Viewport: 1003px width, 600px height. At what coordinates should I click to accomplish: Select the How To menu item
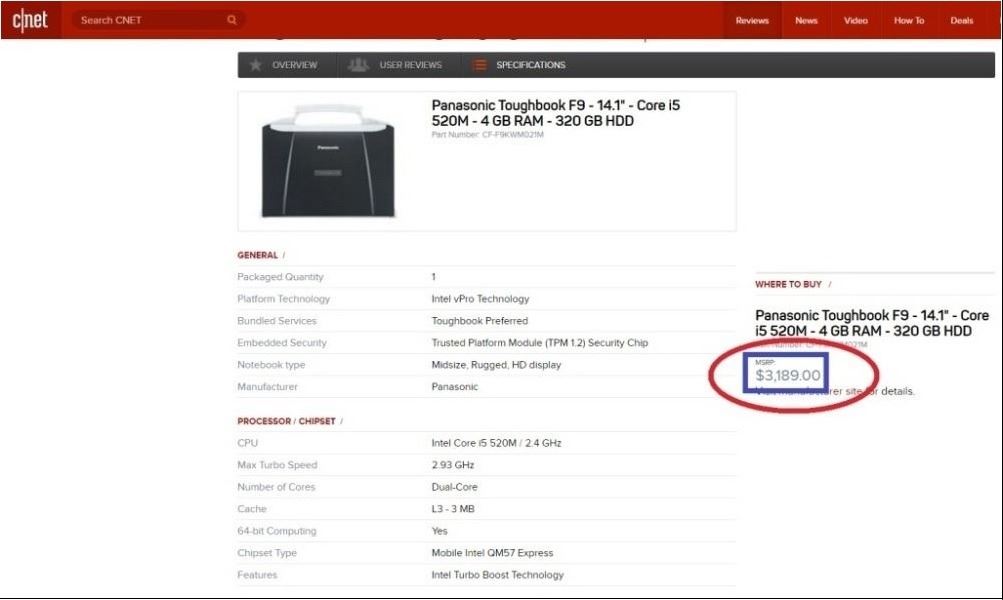point(909,21)
